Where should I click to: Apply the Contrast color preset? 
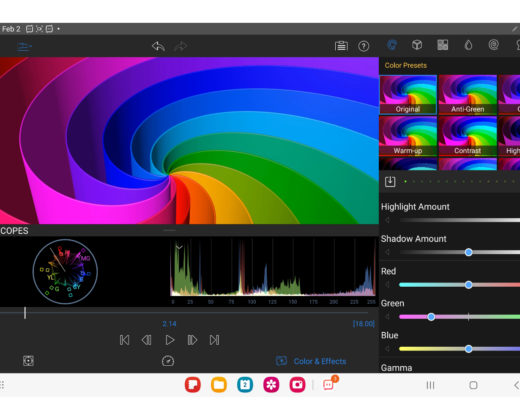[x=467, y=136]
